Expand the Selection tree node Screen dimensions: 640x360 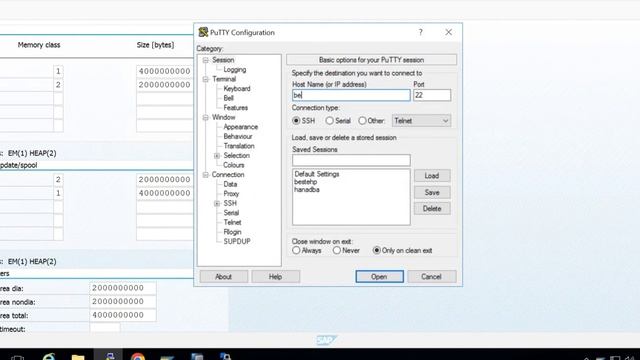coord(217,156)
